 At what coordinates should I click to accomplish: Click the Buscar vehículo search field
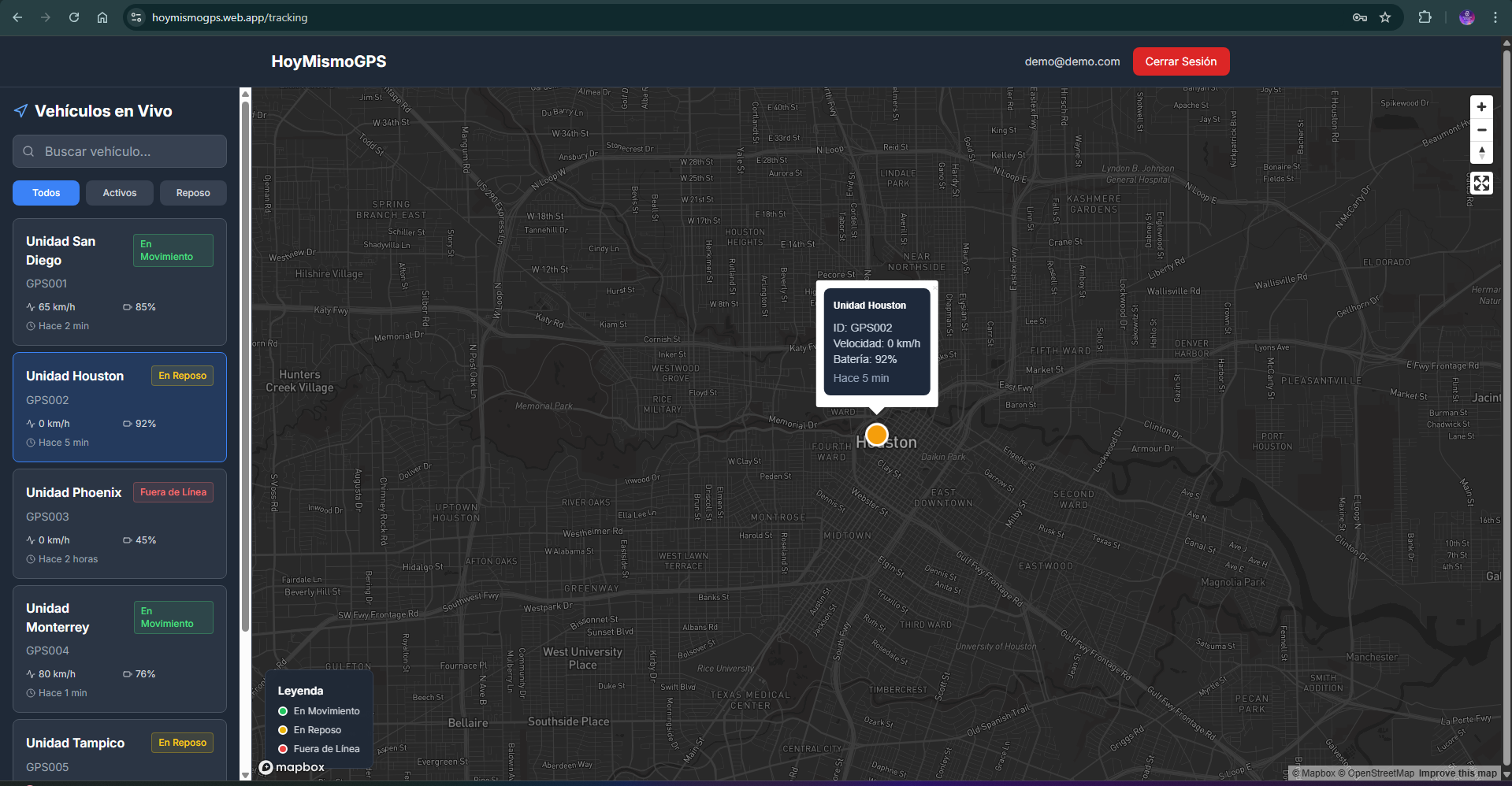point(120,151)
